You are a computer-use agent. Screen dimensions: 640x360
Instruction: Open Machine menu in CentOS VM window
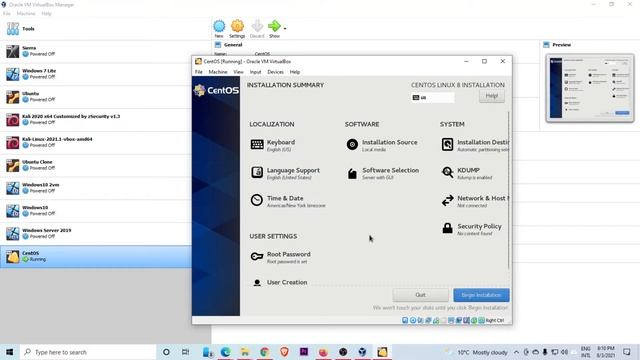point(218,72)
